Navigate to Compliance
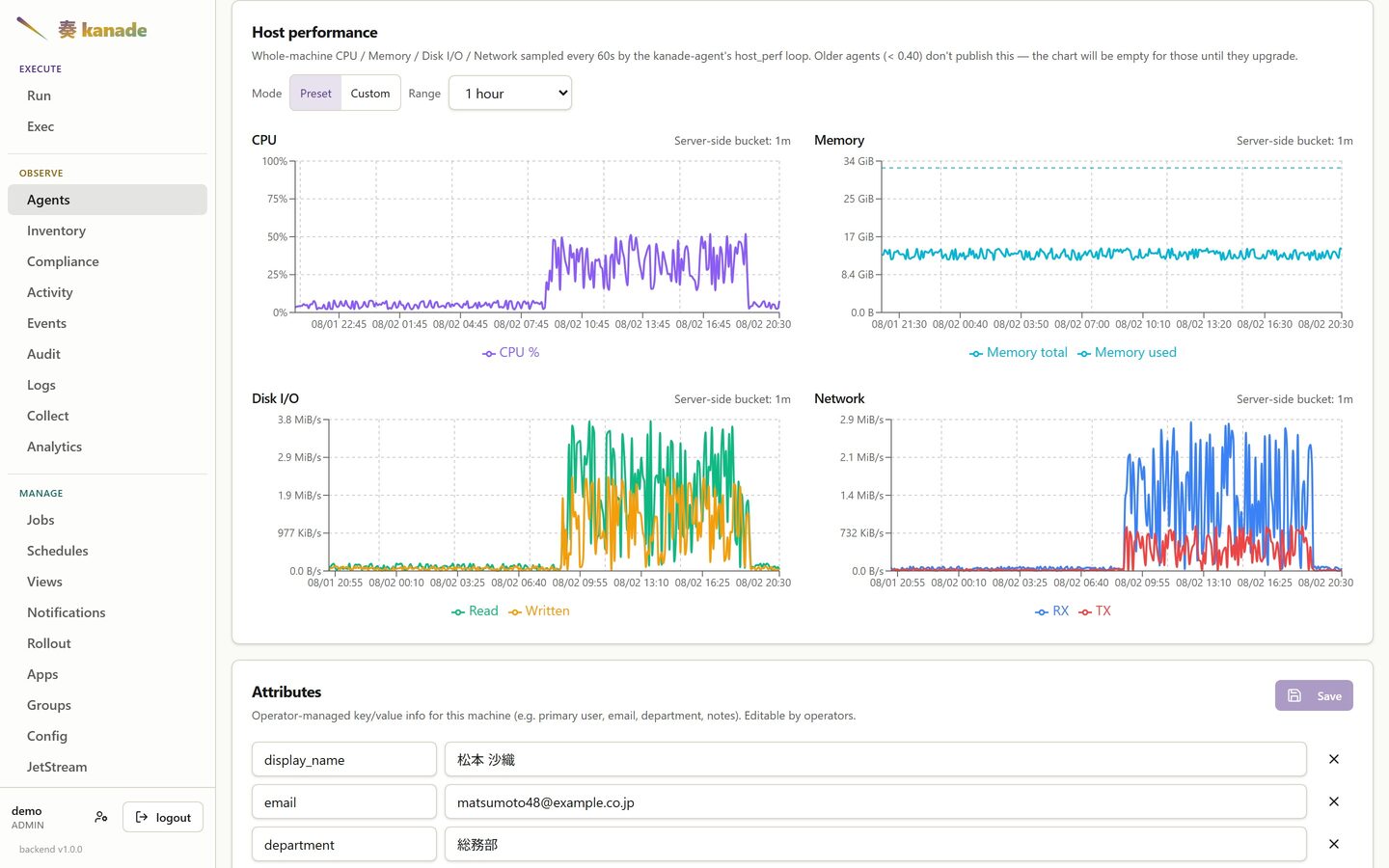This screenshot has width=1389, height=868. coord(107,261)
